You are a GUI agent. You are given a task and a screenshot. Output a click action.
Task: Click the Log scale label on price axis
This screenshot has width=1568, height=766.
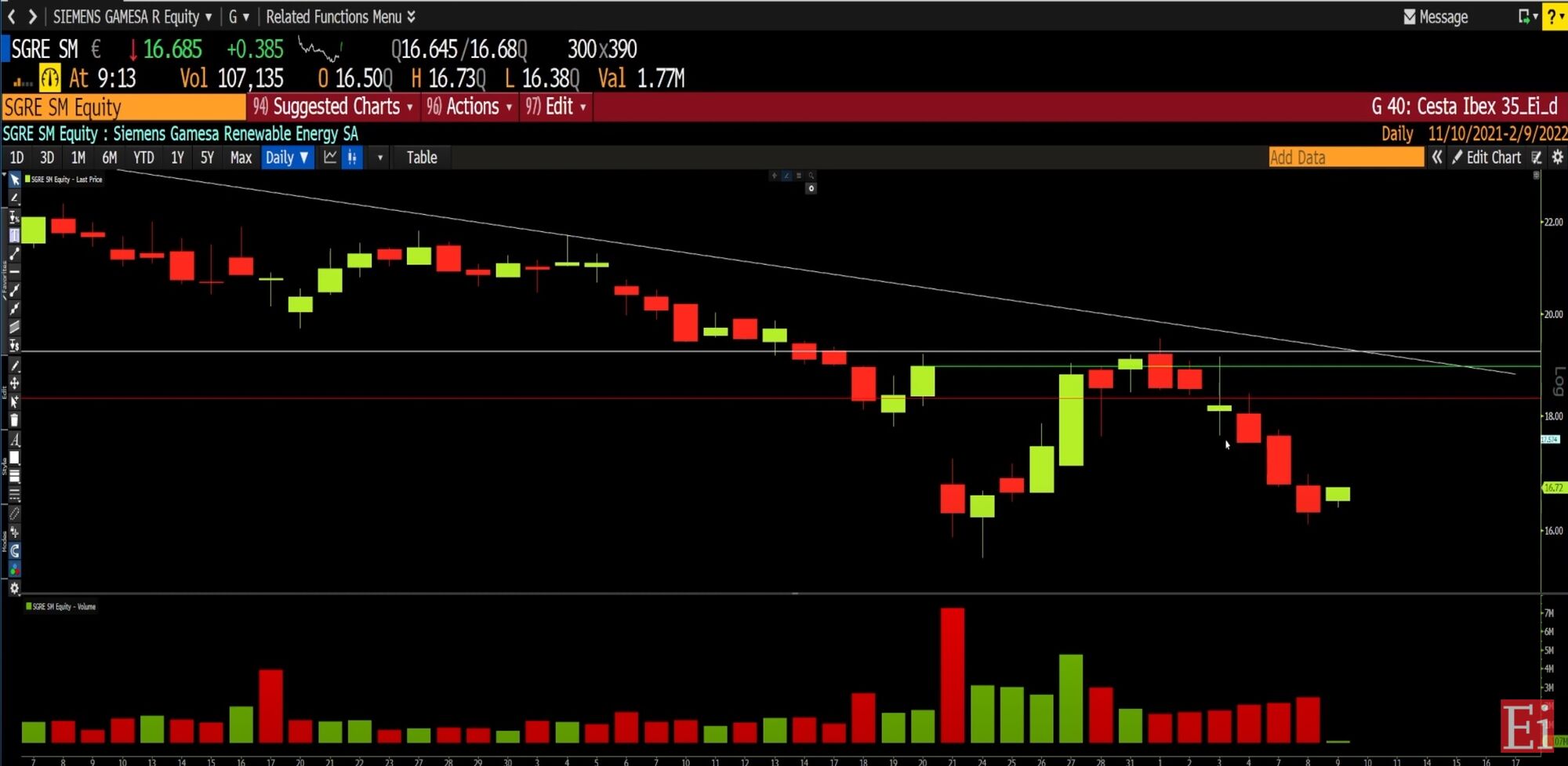pyautogui.click(x=1559, y=380)
